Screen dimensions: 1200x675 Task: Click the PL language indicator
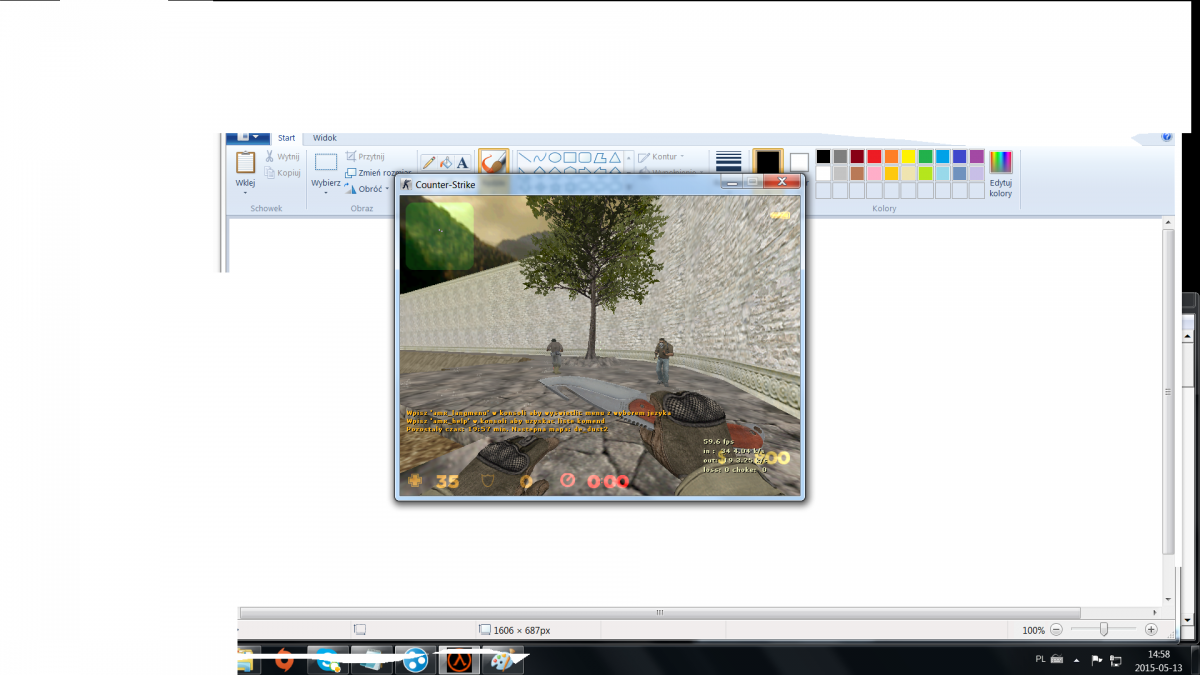[1040, 660]
